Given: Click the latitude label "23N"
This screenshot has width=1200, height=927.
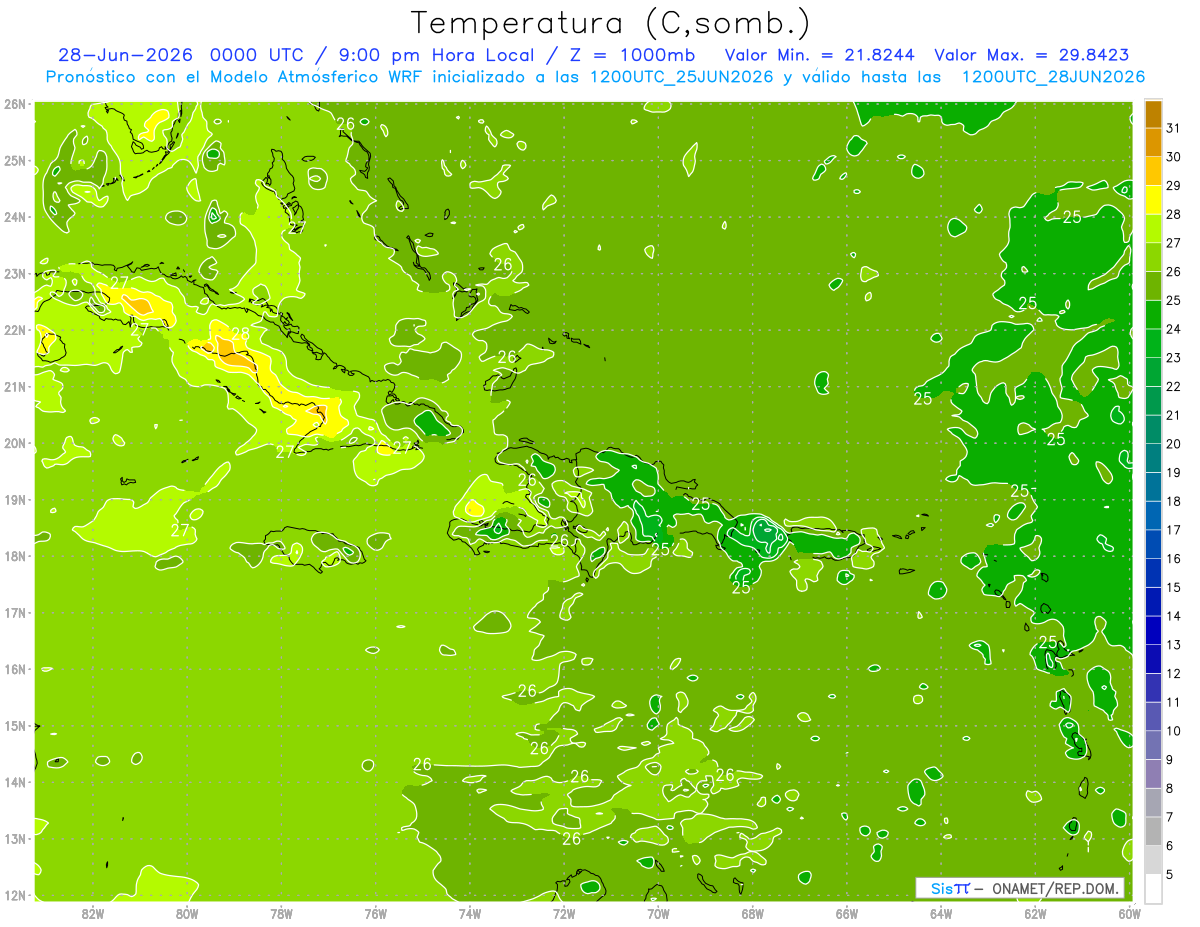Looking at the screenshot, I should 15,273.
